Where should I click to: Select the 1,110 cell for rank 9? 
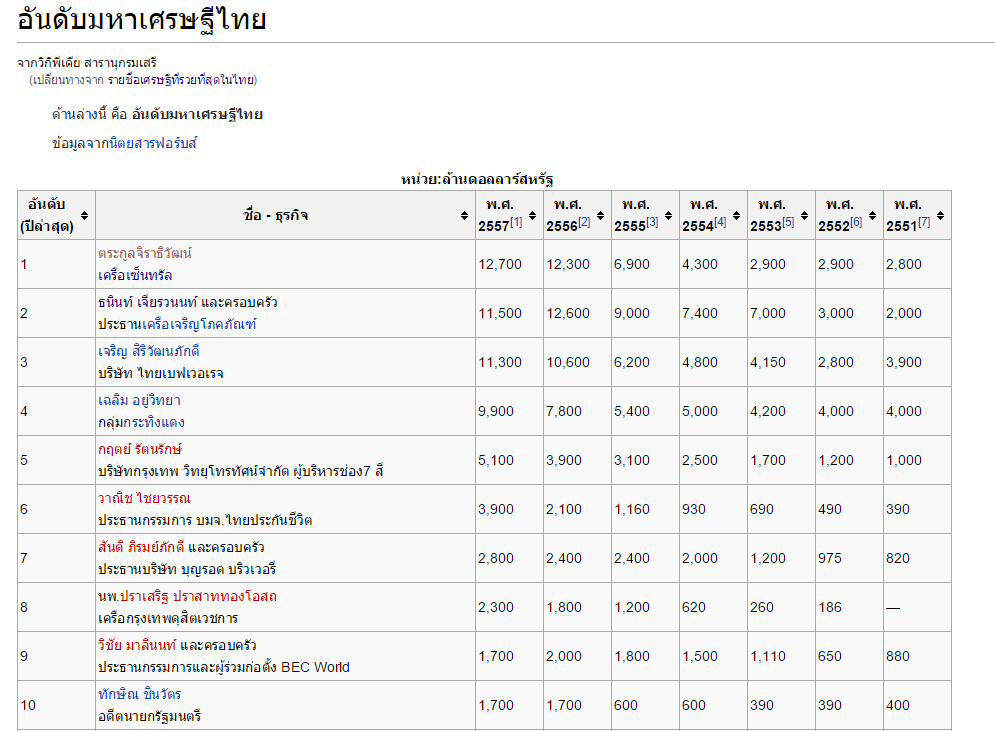click(x=781, y=656)
